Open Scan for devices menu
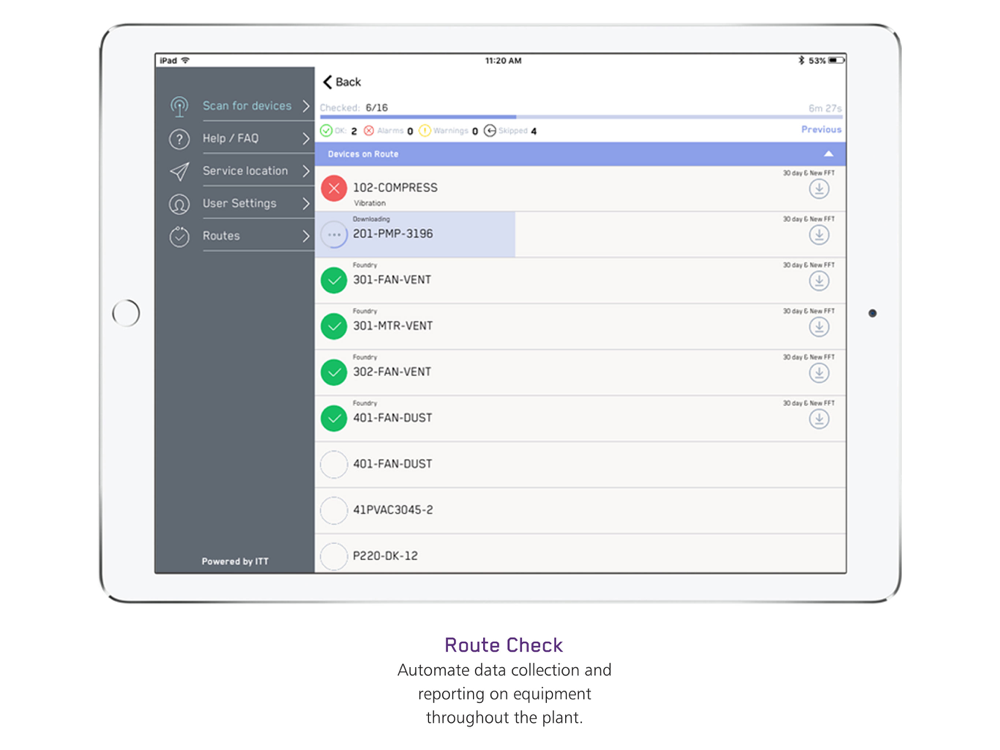This screenshot has width=1000, height=750. click(247, 106)
